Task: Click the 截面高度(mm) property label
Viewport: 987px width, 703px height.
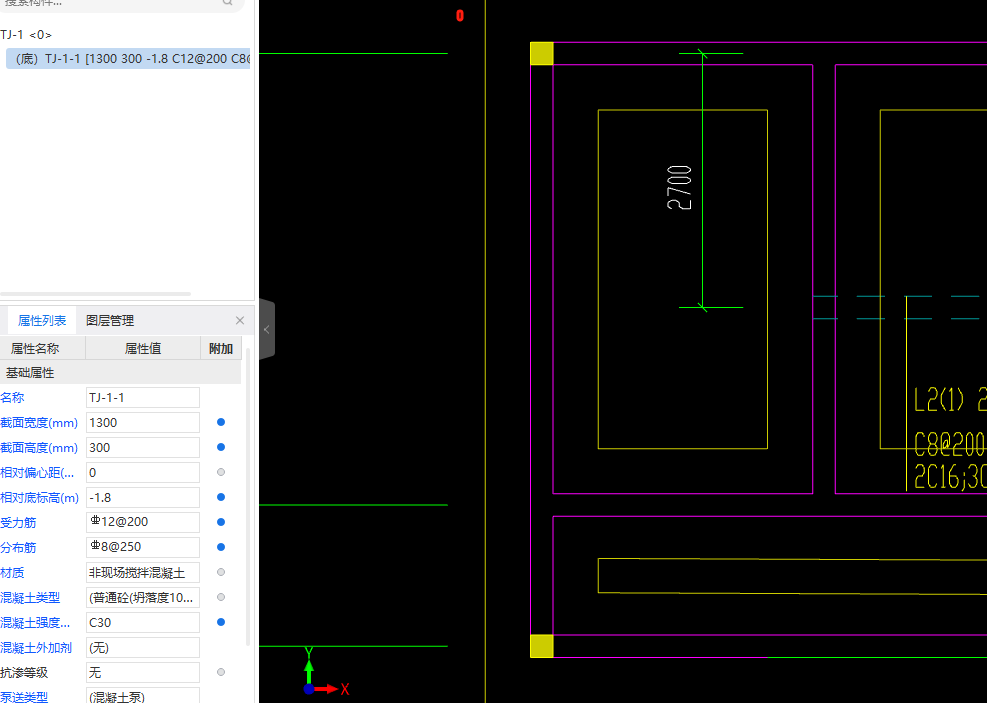Action: 39,448
